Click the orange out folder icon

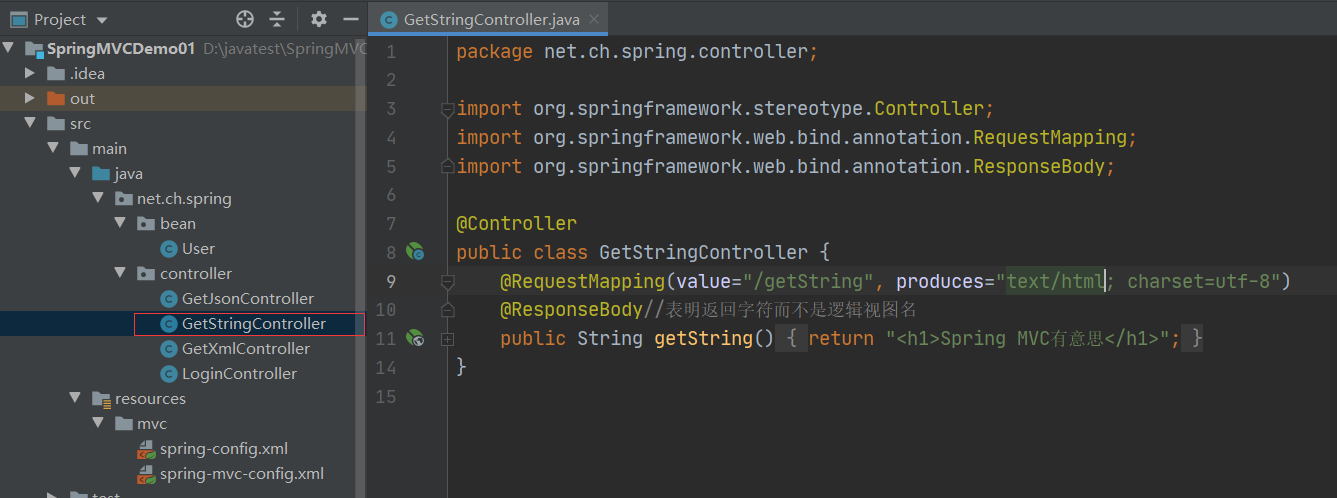point(56,98)
